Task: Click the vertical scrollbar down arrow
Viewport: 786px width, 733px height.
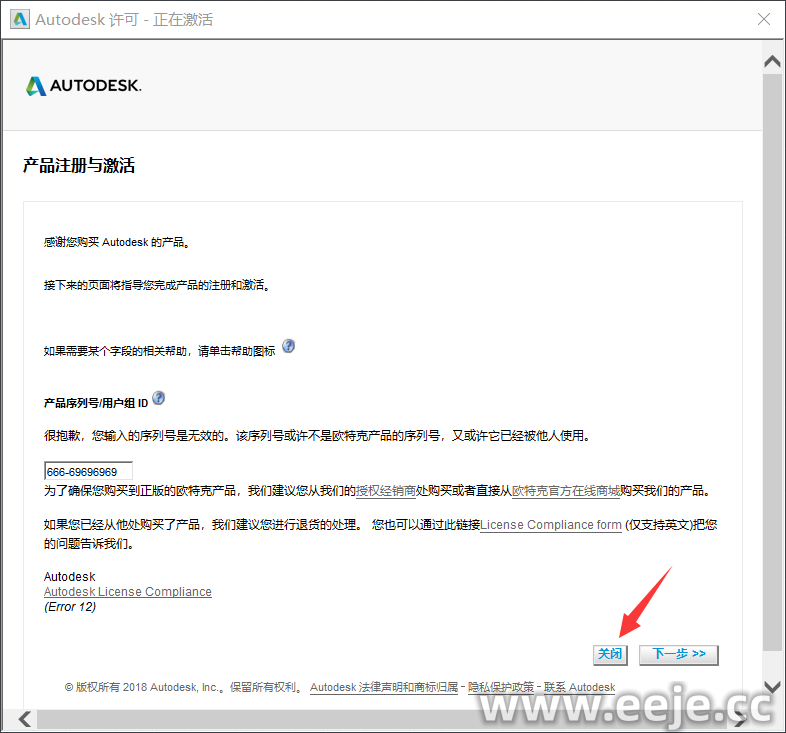Action: click(772, 687)
